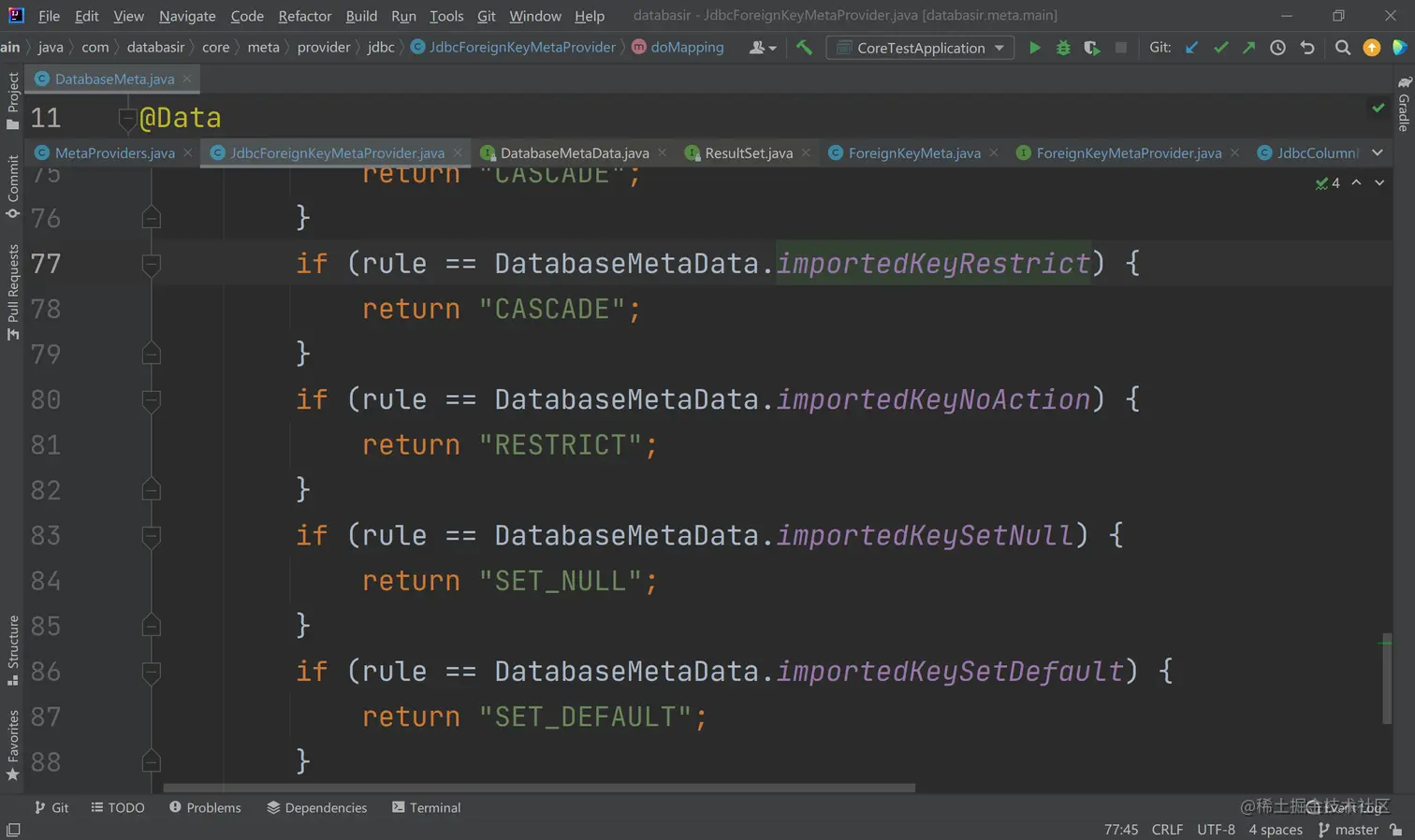
Task: Show Git history via the clock icon
Action: (1277, 48)
